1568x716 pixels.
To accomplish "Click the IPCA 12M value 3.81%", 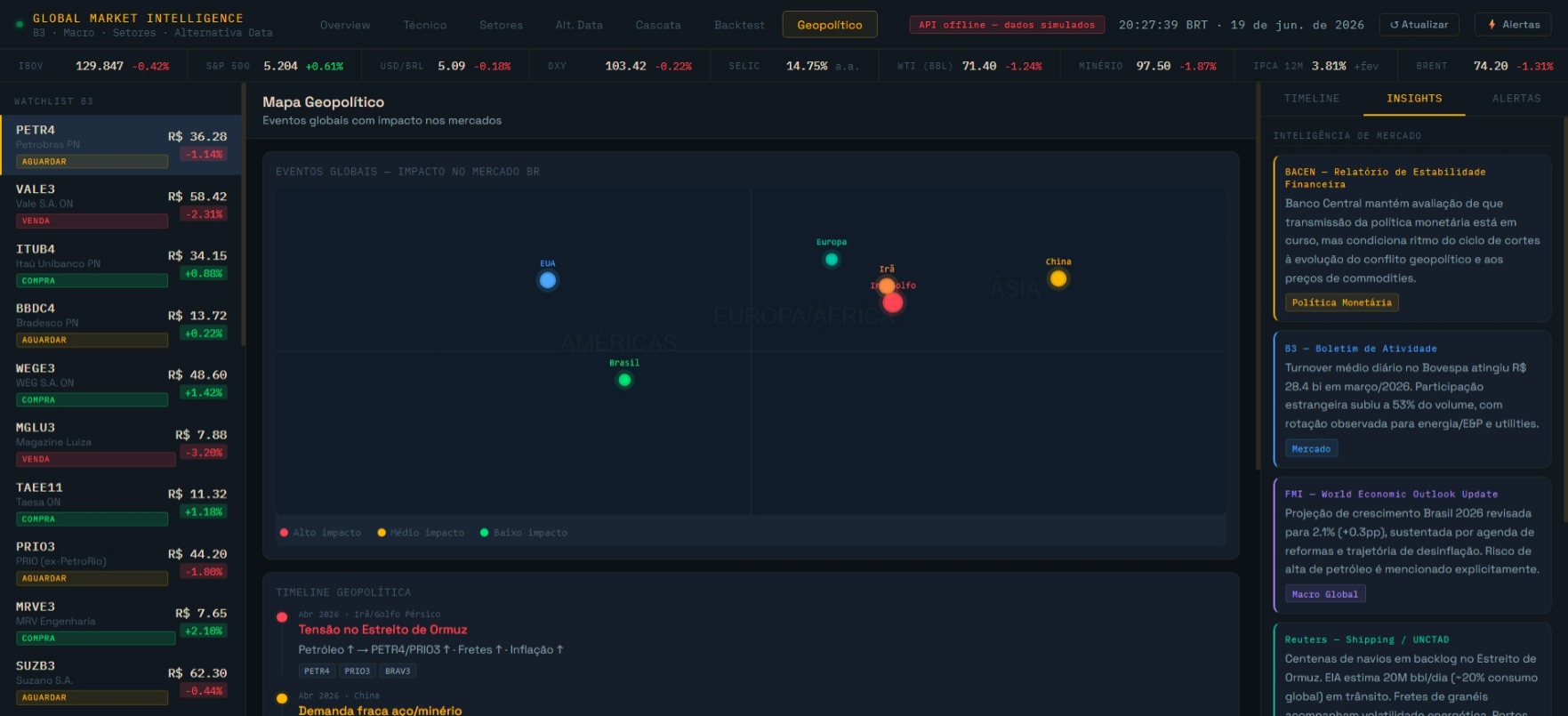I will coord(1329,66).
